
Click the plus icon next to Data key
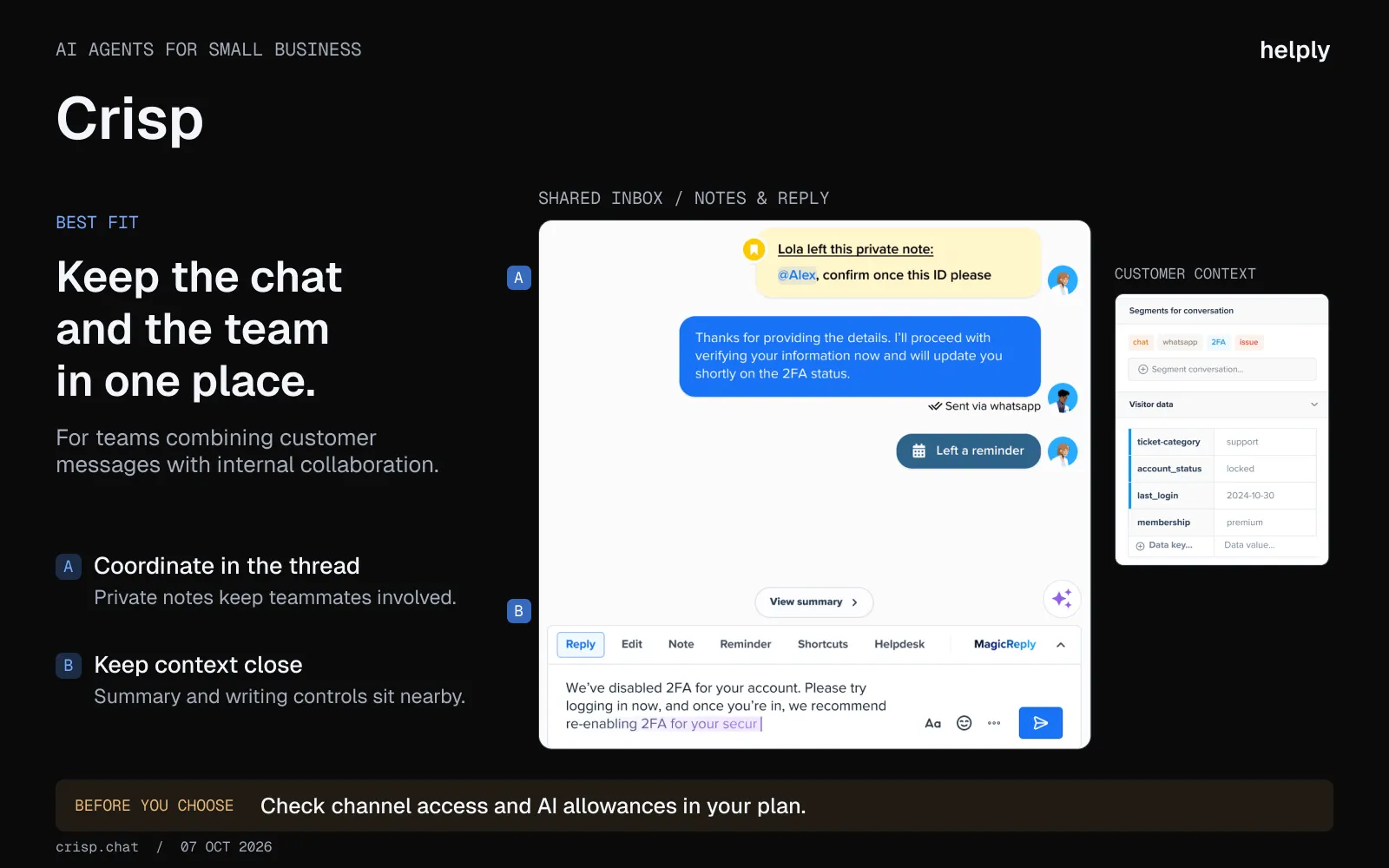pos(1140,546)
